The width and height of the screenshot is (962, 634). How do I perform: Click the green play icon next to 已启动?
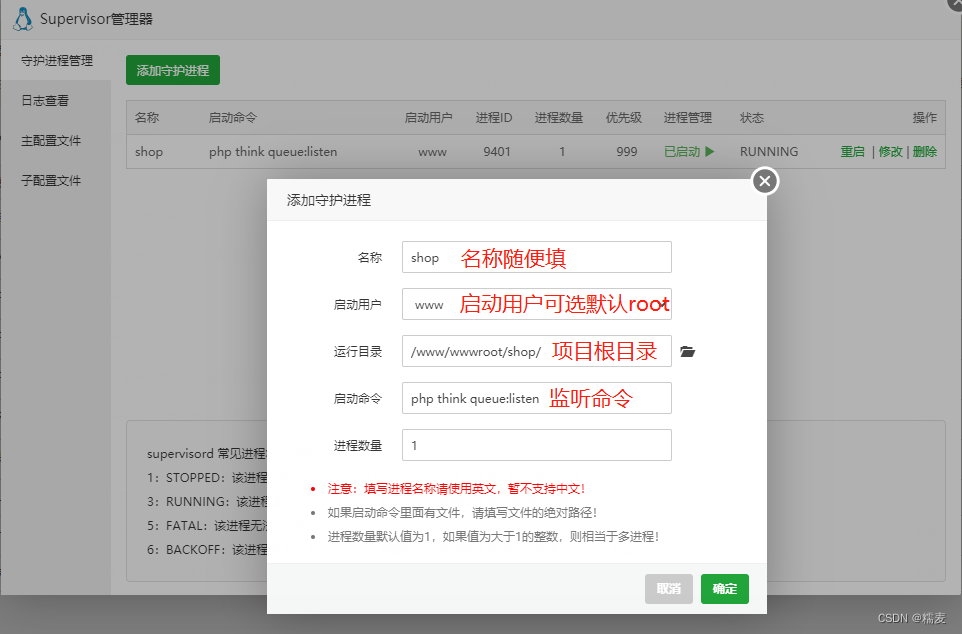point(708,151)
